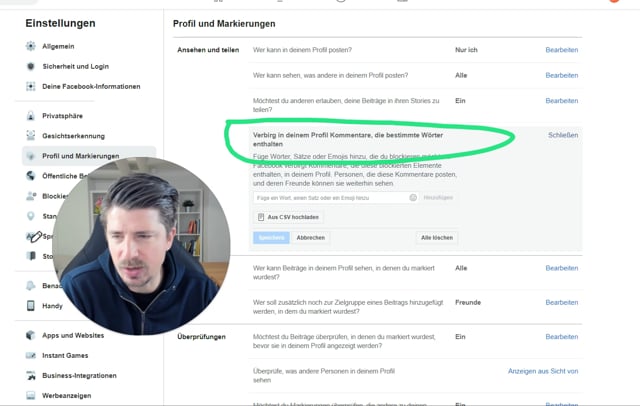The height and width of the screenshot is (406, 640).
Task: Open Allgemein settings section
Action: pos(58,46)
